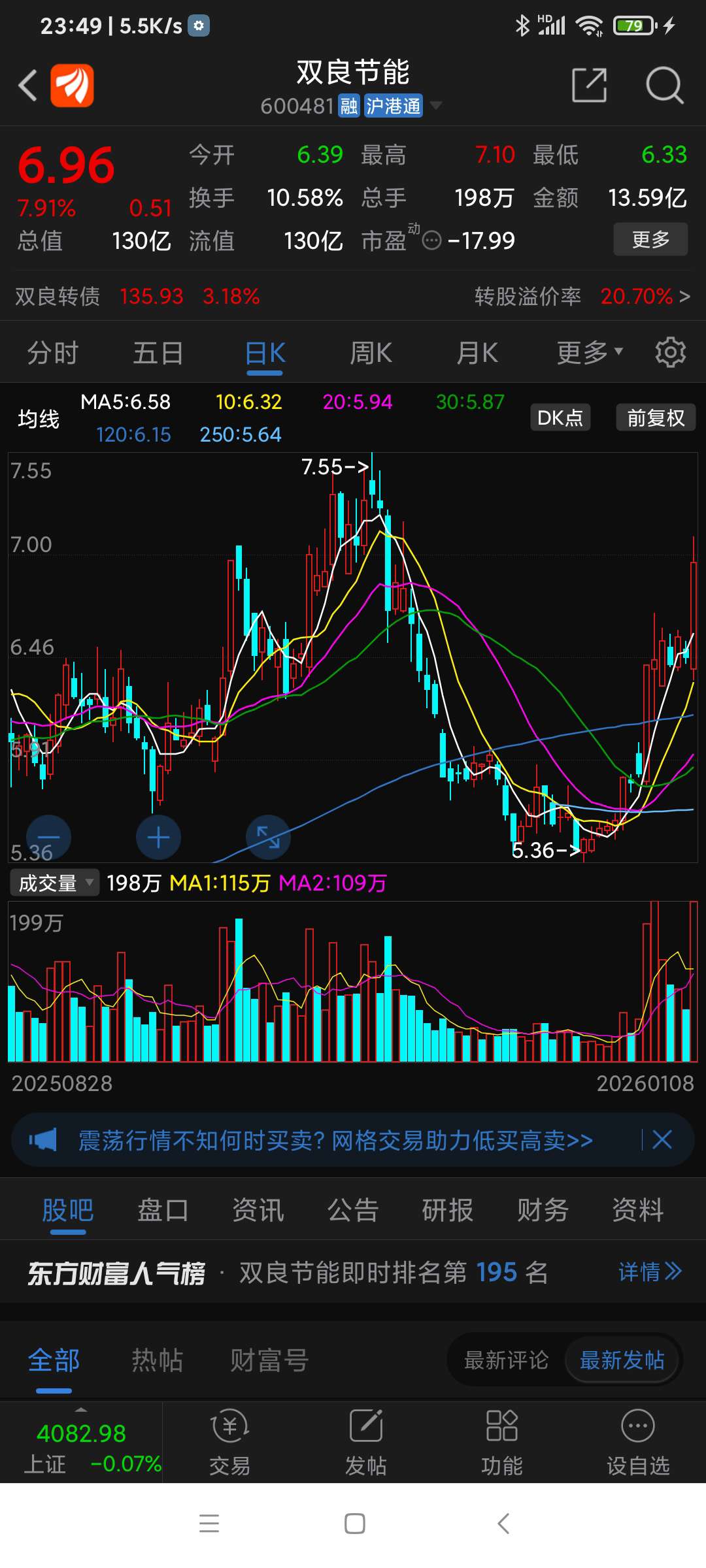
Task: Tap the 5.36 low marker on chart
Action: click(546, 850)
